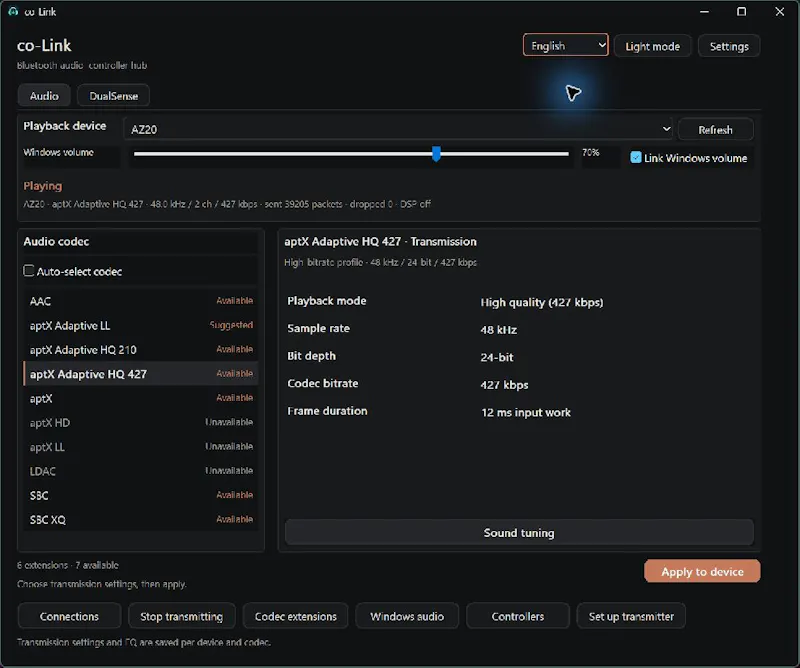Screen dimensions: 800x668
Task: Select the aptX Adaptive LL codec
Action: coord(141,326)
